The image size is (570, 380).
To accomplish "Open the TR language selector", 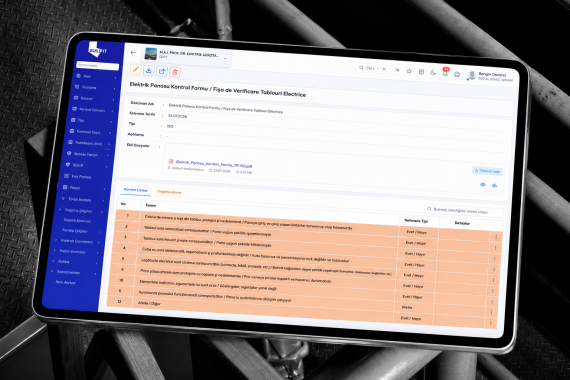I will pyautogui.click(x=397, y=70).
